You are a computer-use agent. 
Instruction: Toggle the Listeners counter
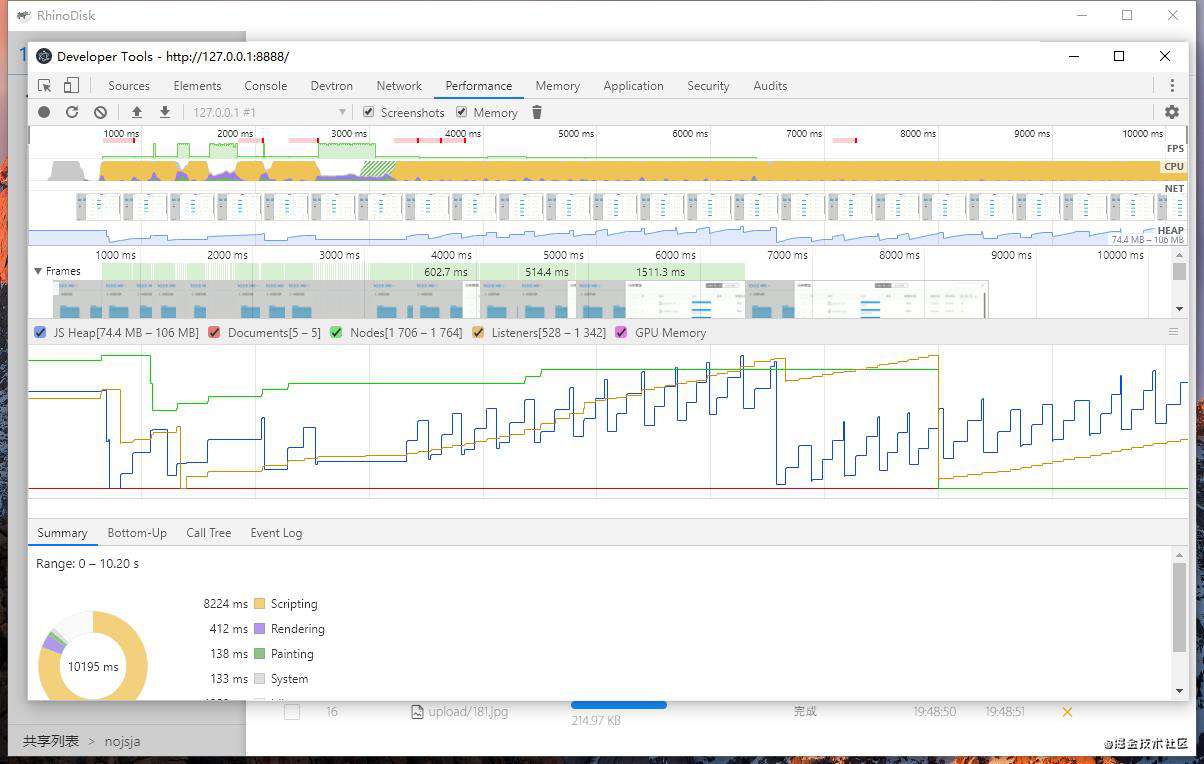(x=478, y=332)
